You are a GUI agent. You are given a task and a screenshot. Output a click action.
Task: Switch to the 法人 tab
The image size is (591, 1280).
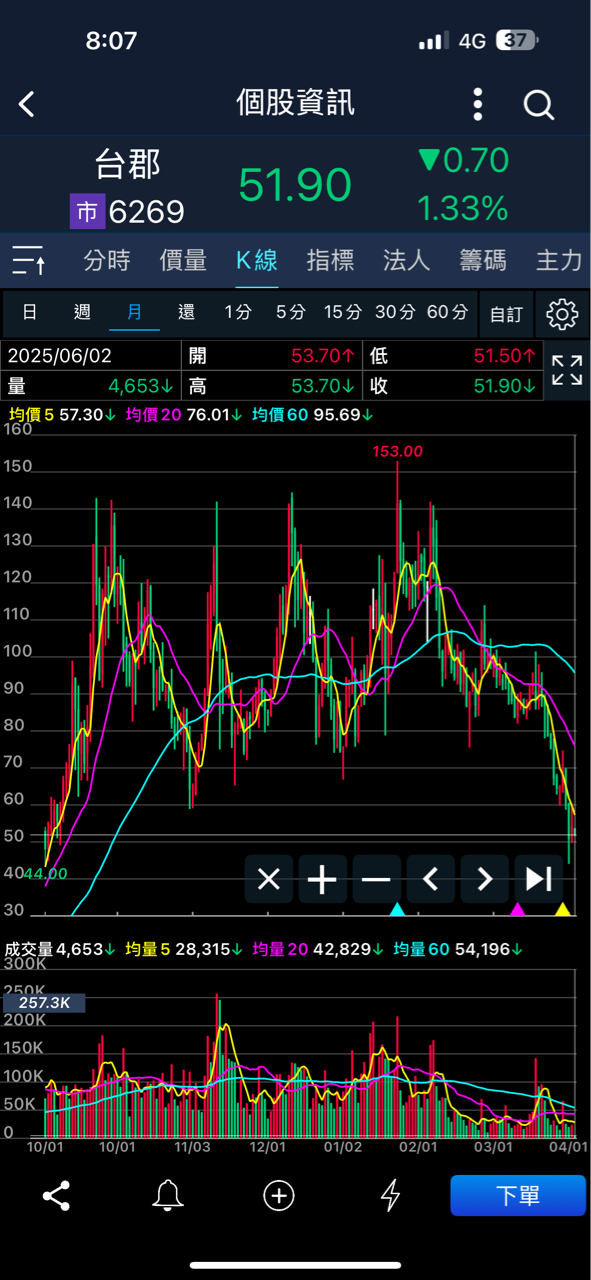click(406, 261)
